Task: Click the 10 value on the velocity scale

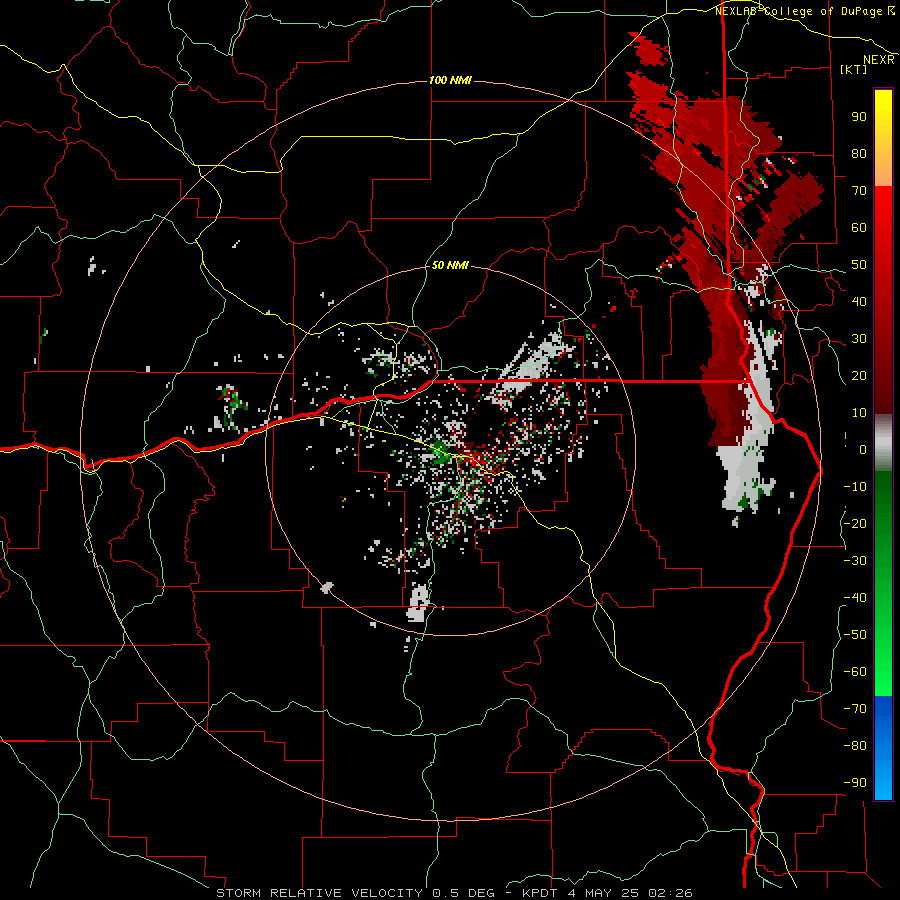Action: 859,413
